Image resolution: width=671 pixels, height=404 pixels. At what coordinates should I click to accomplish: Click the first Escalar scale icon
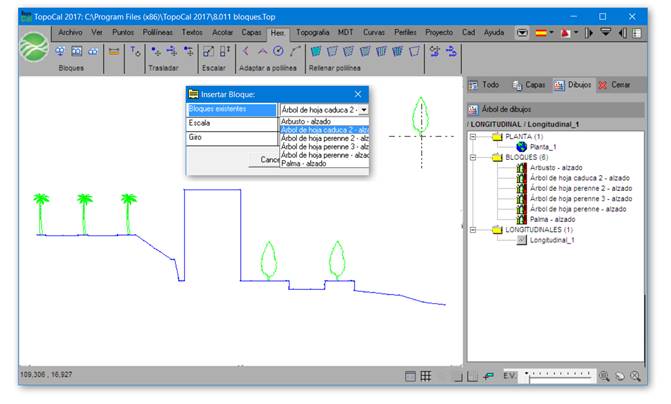click(208, 51)
